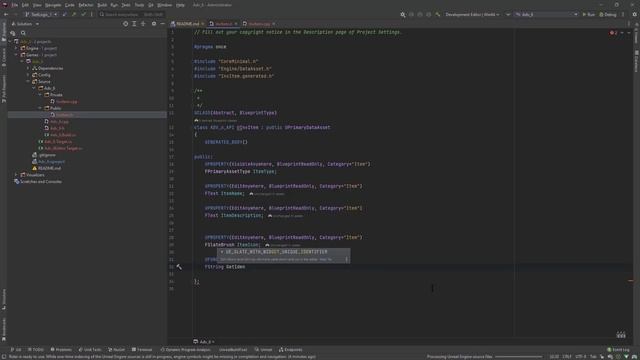Click the show all files icon in Solution panel
This screenshot has height=360, width=640.
click(13, 33)
